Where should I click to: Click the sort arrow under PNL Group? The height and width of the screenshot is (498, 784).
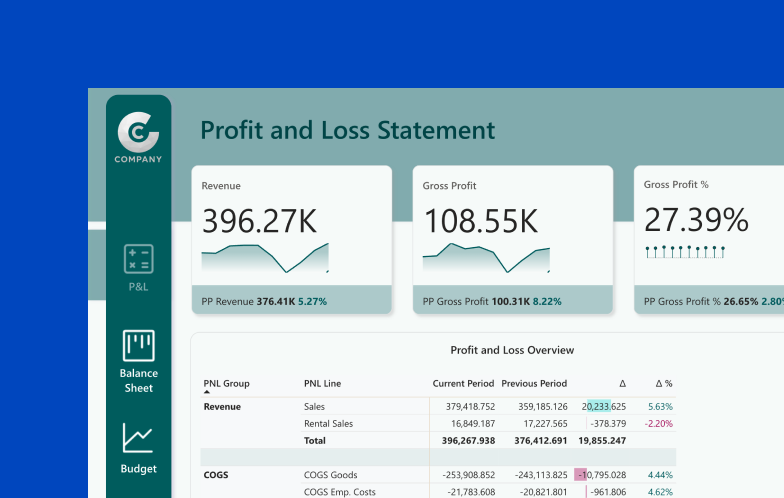point(207,393)
